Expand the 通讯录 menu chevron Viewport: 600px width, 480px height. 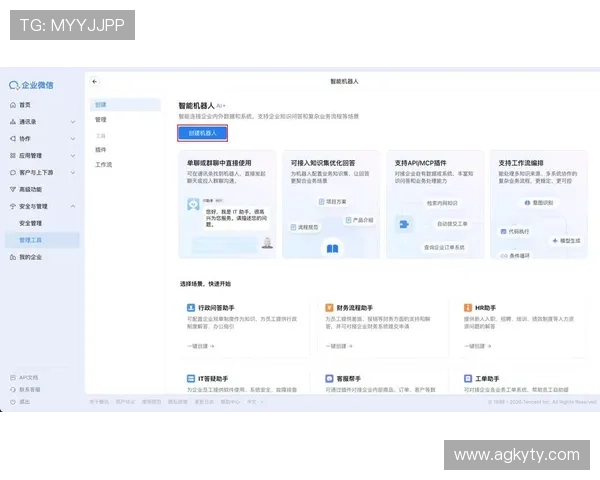coord(73,122)
